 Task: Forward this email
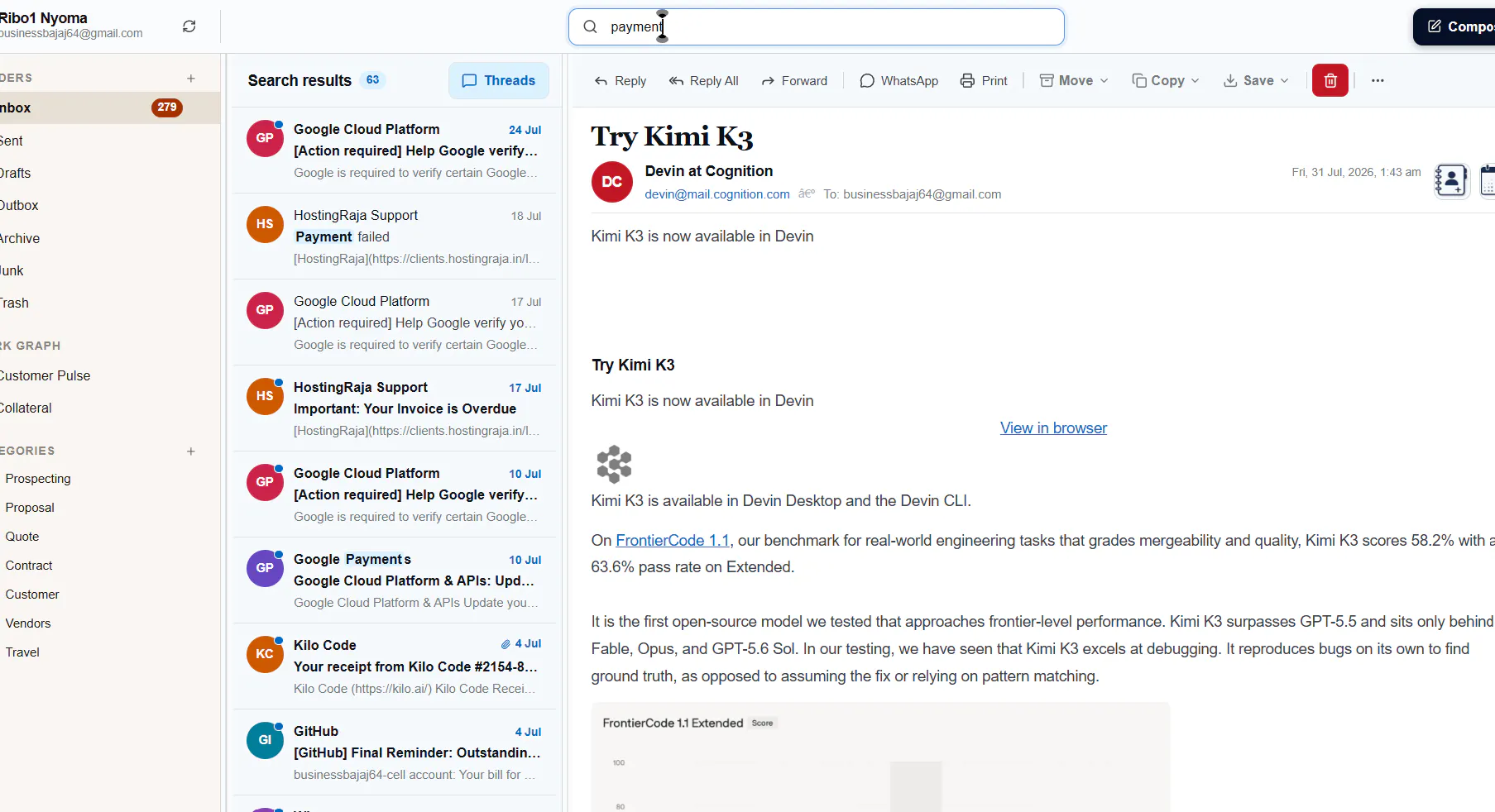[794, 80]
